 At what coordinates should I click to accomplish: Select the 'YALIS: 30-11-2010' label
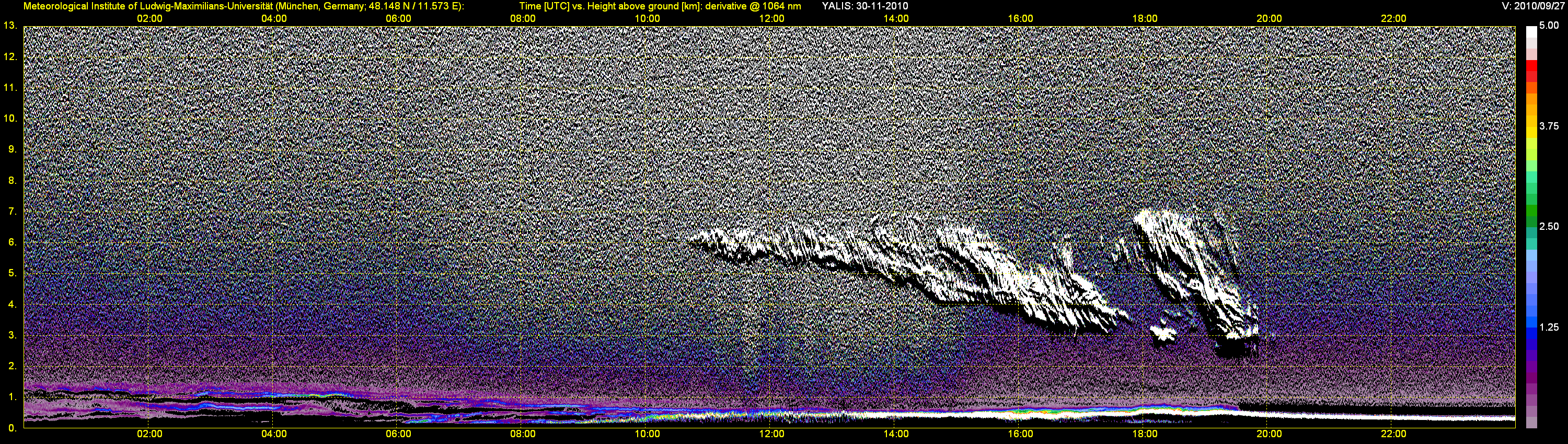click(864, 6)
